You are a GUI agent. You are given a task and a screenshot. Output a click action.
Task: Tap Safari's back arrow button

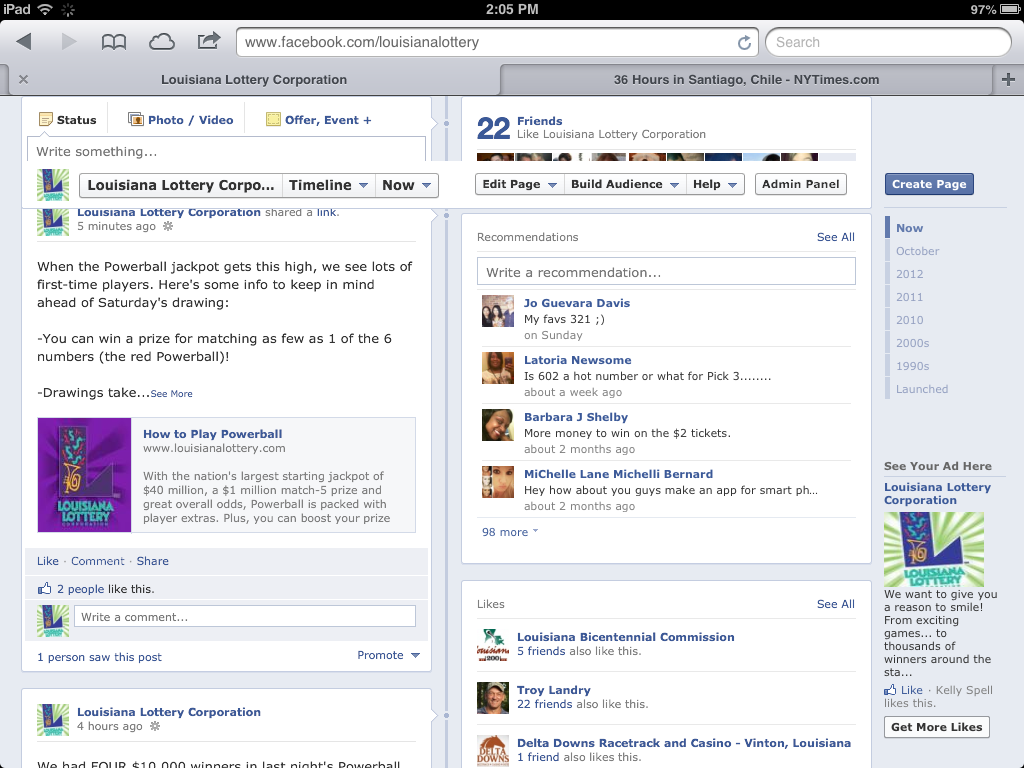(24, 42)
